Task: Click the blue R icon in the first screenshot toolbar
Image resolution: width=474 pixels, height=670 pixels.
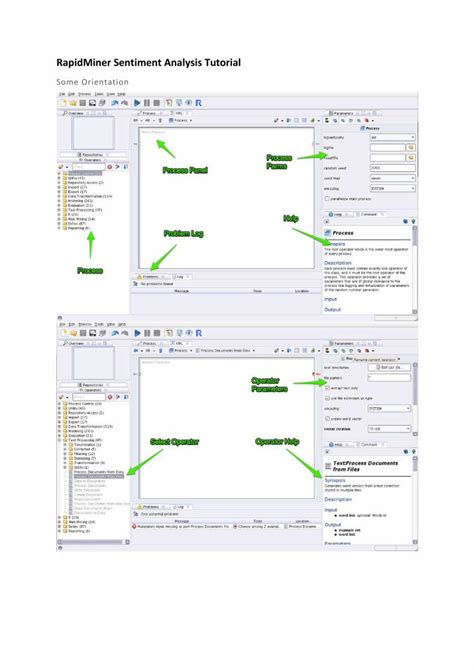Action: coord(198,103)
